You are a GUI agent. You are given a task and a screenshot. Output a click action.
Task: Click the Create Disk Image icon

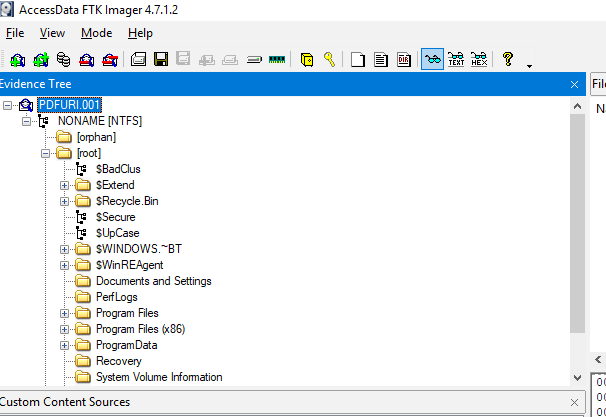click(138, 60)
